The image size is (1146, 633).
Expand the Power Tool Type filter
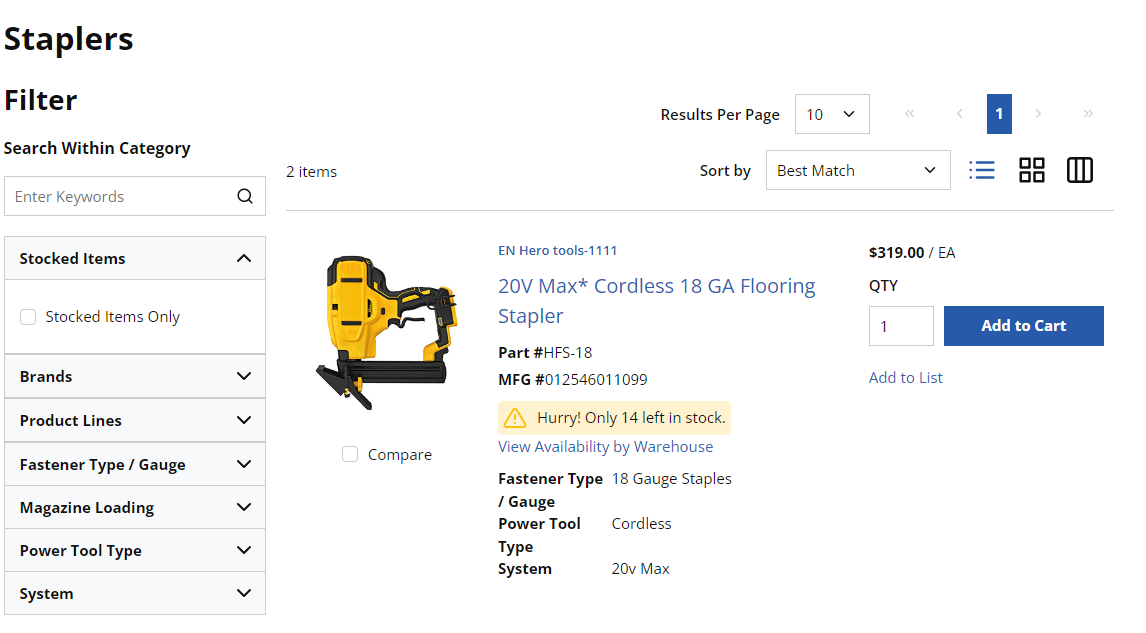pyautogui.click(x=134, y=550)
